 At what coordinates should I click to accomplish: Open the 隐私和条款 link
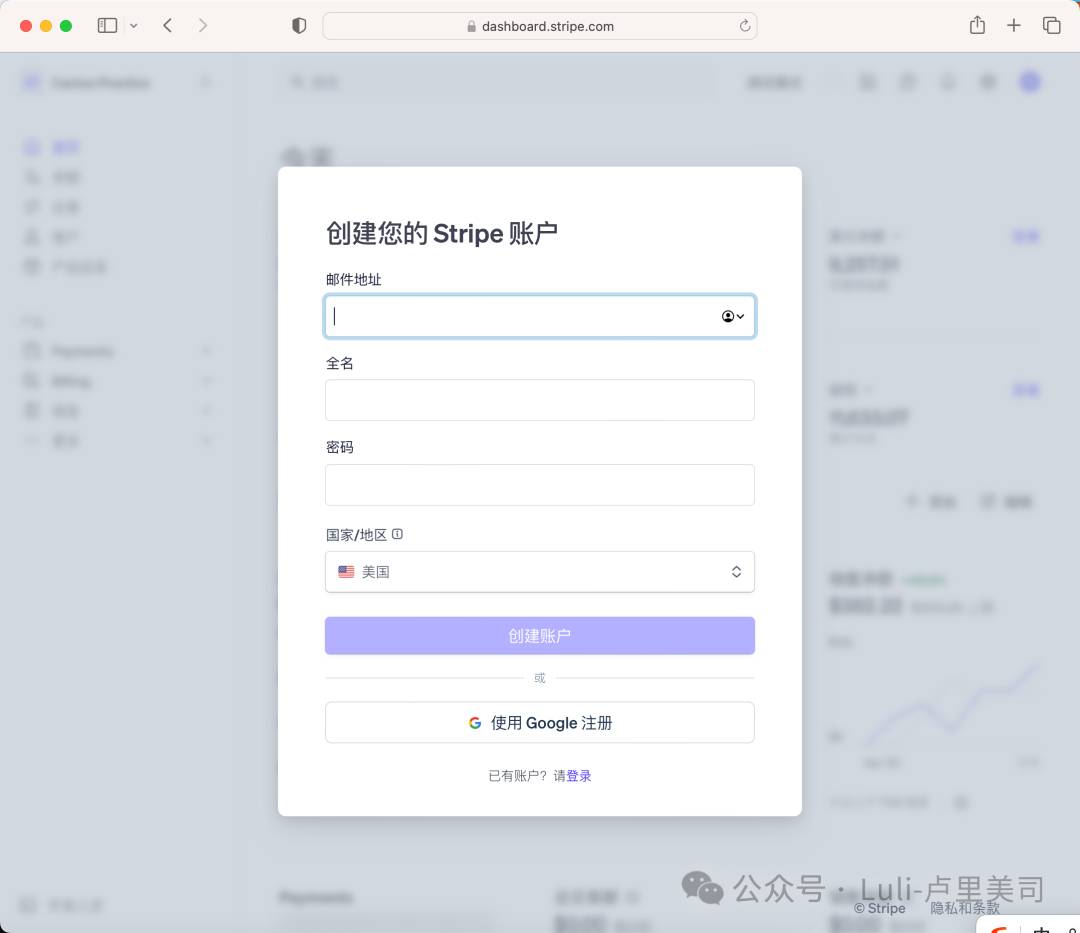[964, 908]
